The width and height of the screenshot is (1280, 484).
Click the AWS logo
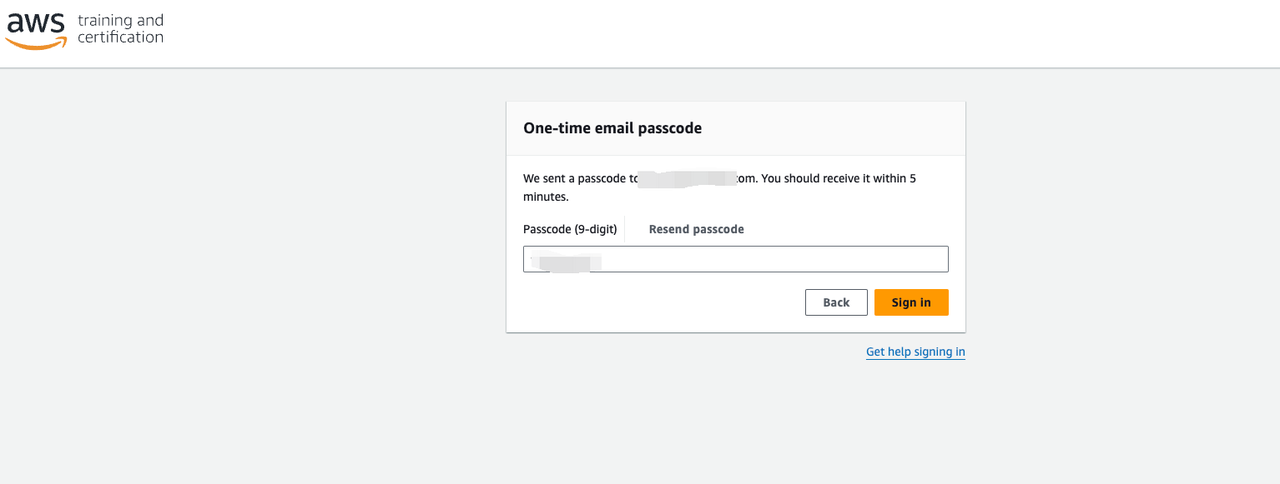pos(36,29)
